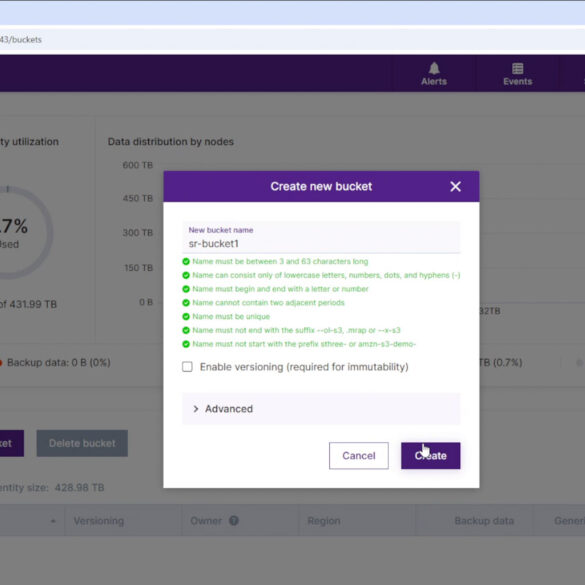Click the 'Backup data: 0 B (0%)' legend
The height and width of the screenshot is (585, 585).
click(x=59, y=363)
